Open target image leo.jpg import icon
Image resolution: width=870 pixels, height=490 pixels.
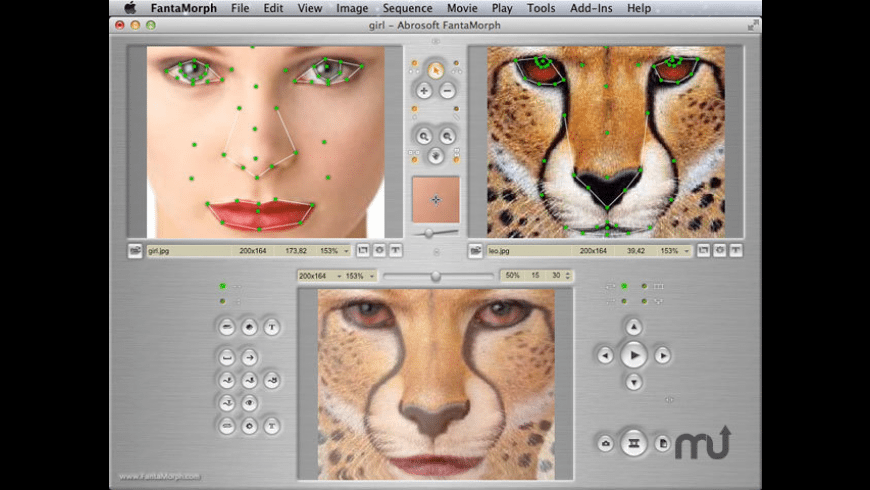[475, 251]
